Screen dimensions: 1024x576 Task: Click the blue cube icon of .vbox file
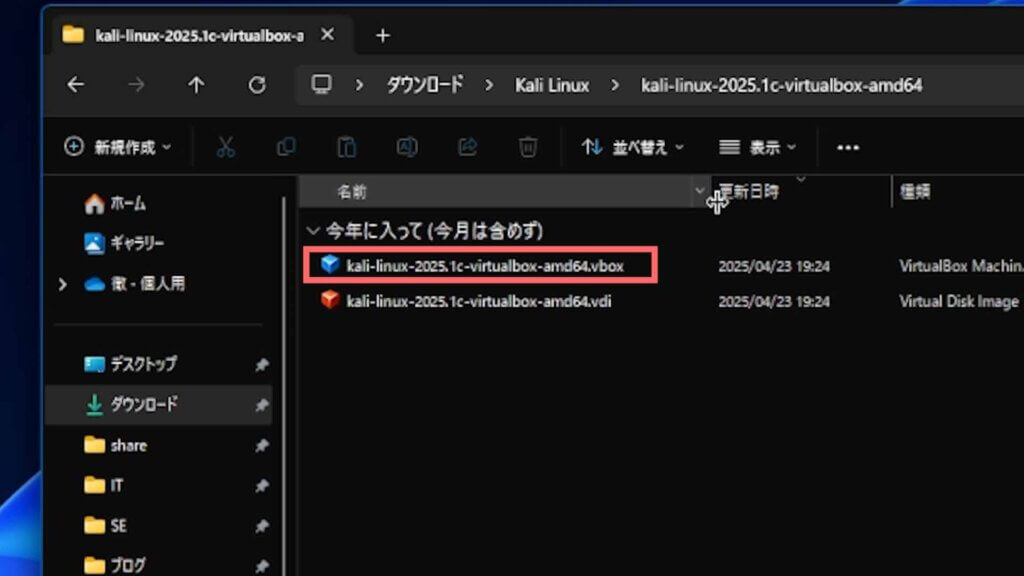click(330, 264)
